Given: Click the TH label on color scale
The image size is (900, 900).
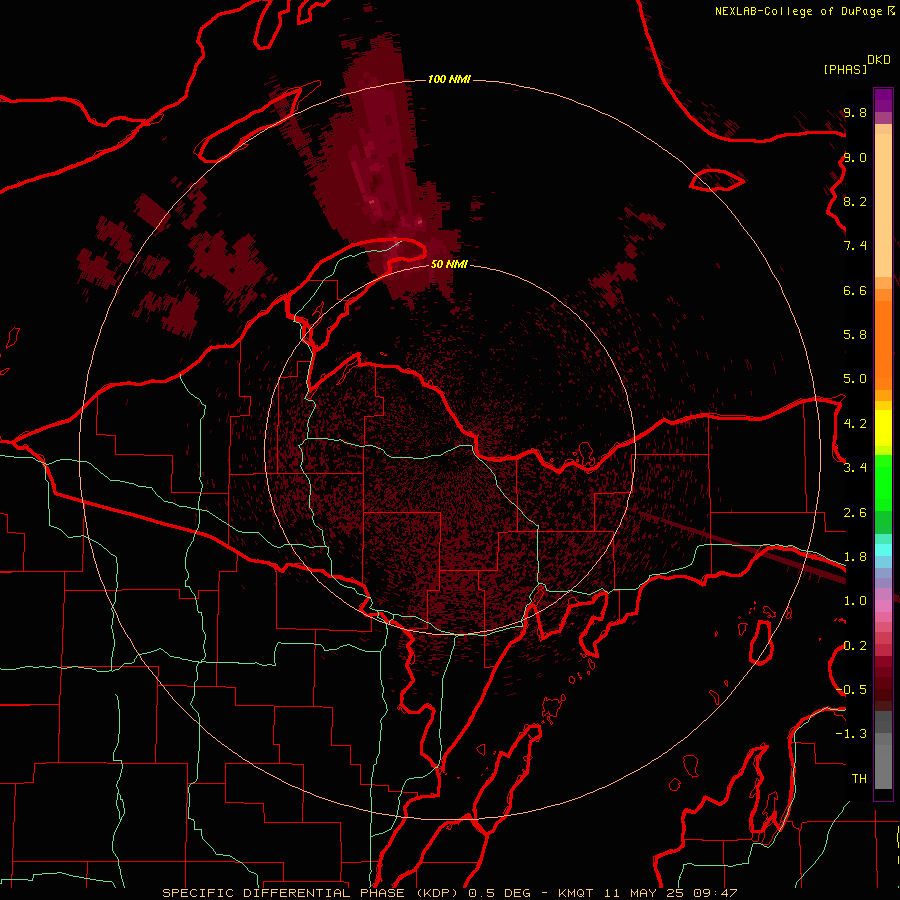Looking at the screenshot, I should coord(859,779).
